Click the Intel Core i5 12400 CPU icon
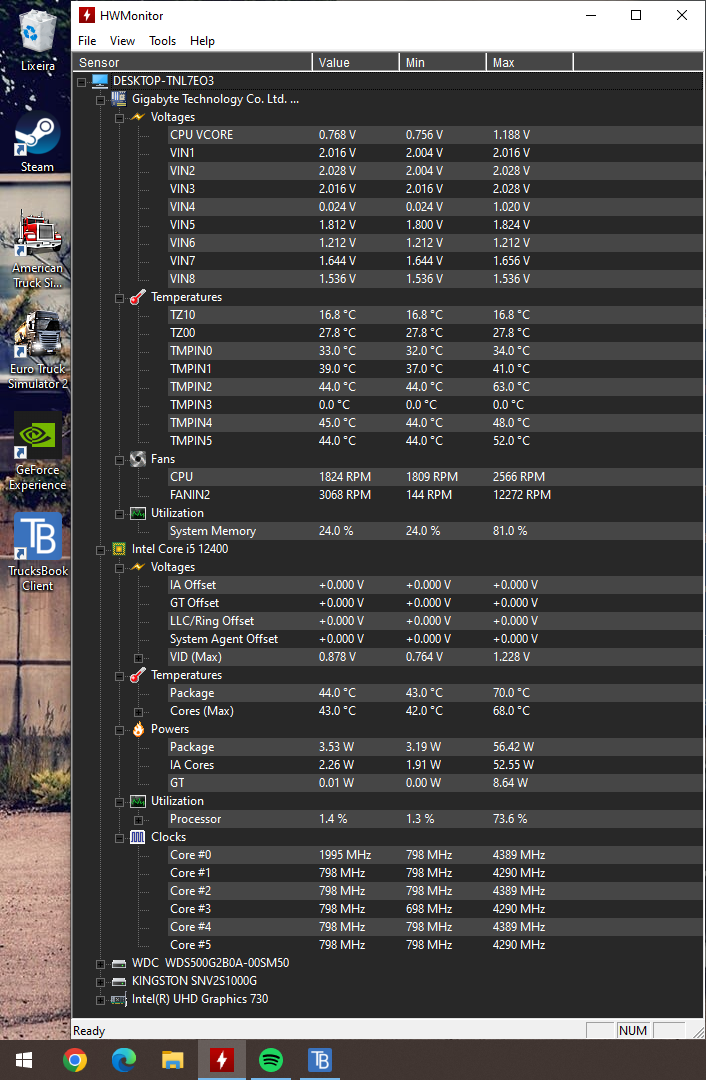The width and height of the screenshot is (706, 1080). [118, 549]
